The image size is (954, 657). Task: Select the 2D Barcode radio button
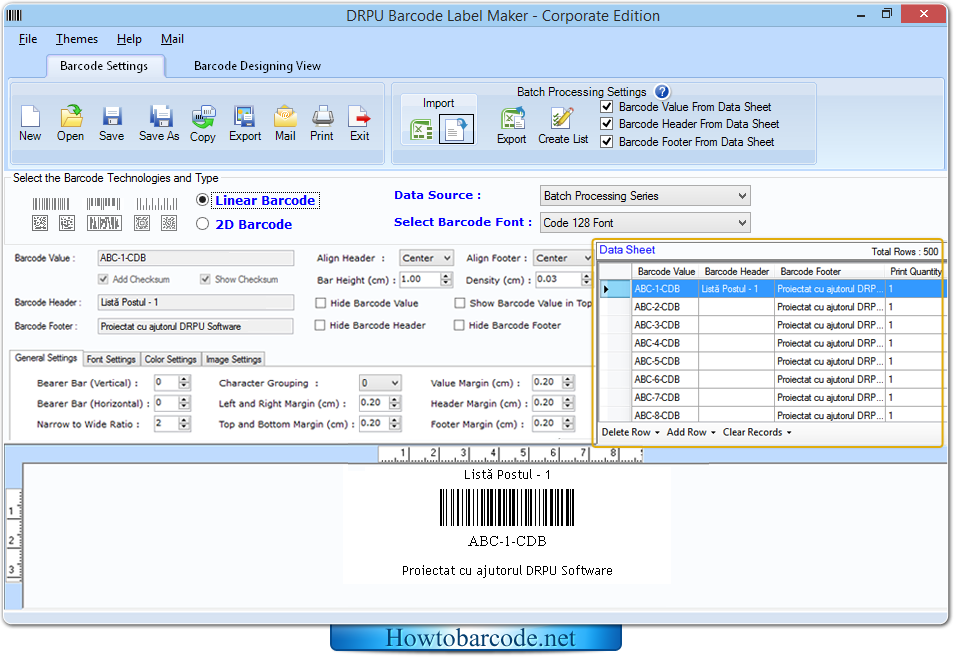(203, 224)
